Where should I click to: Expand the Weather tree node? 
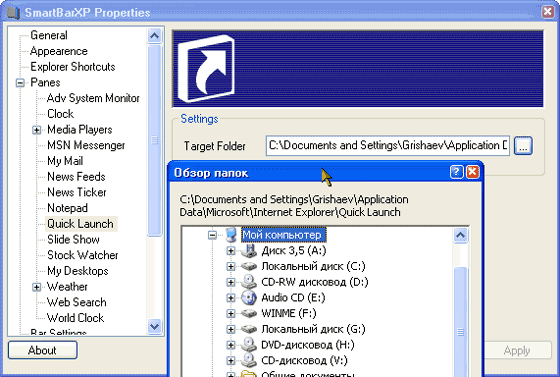click(x=36, y=287)
